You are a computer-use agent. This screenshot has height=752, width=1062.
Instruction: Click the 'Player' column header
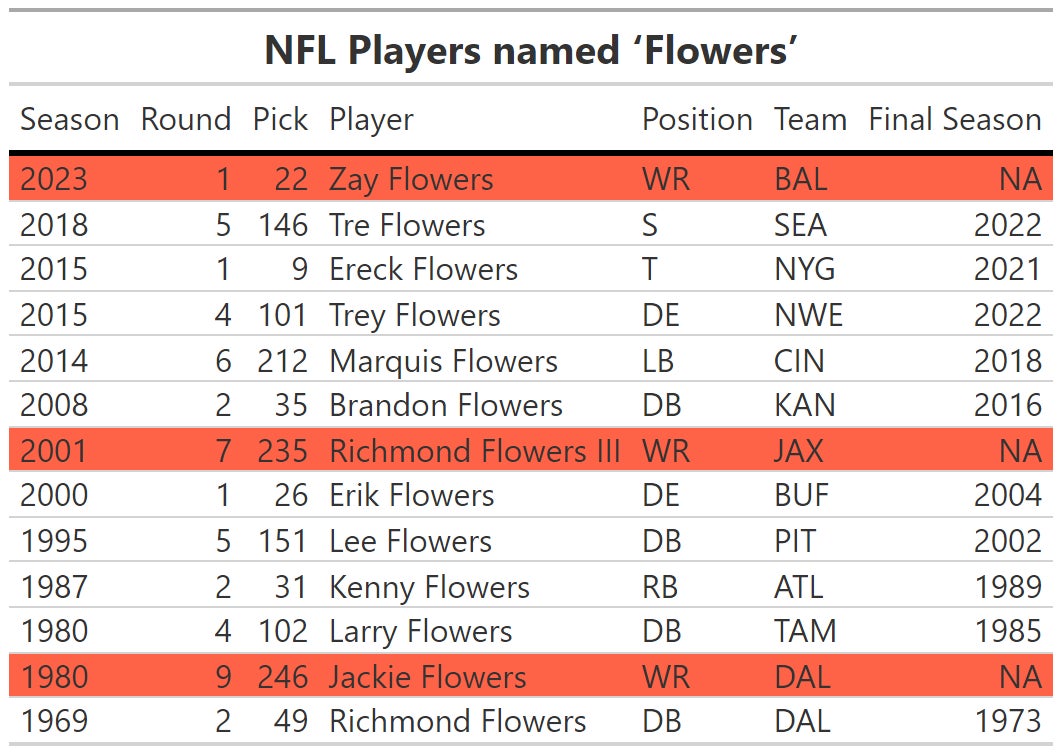click(371, 120)
